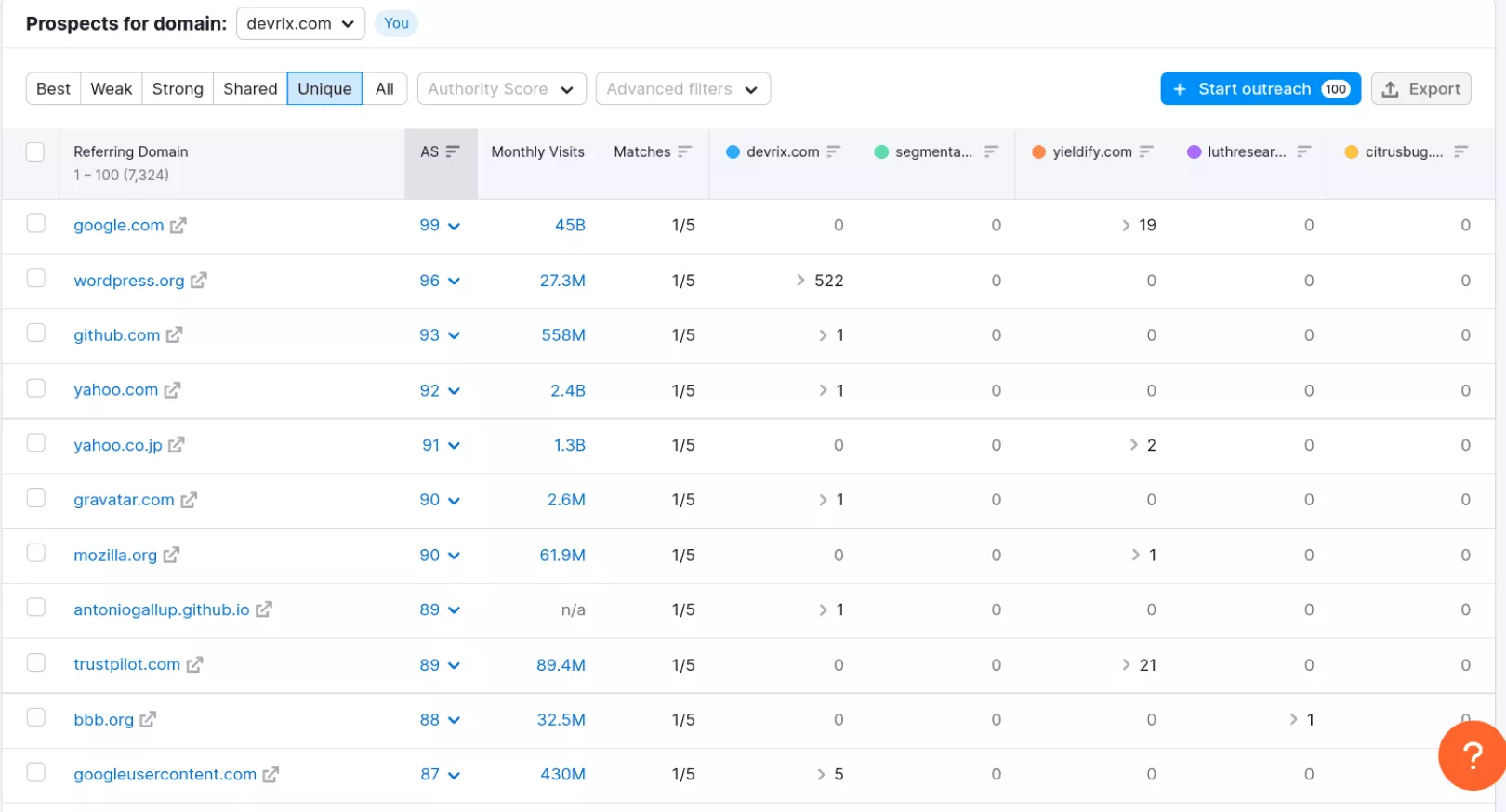The width and height of the screenshot is (1506, 812).
Task: Open the Authority Score filter dropdown
Action: [501, 89]
